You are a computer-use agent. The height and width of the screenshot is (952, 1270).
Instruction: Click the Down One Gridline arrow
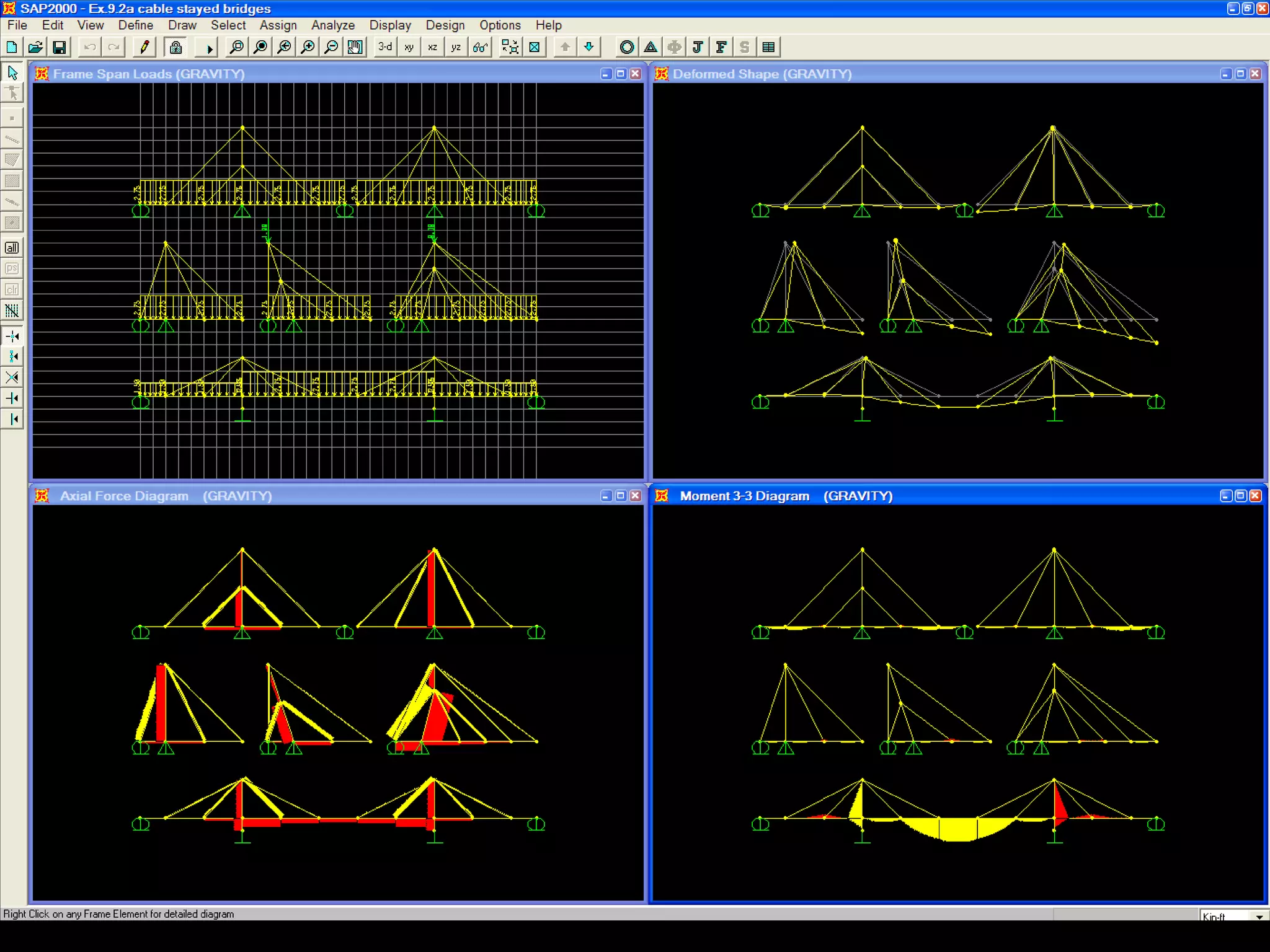589,48
